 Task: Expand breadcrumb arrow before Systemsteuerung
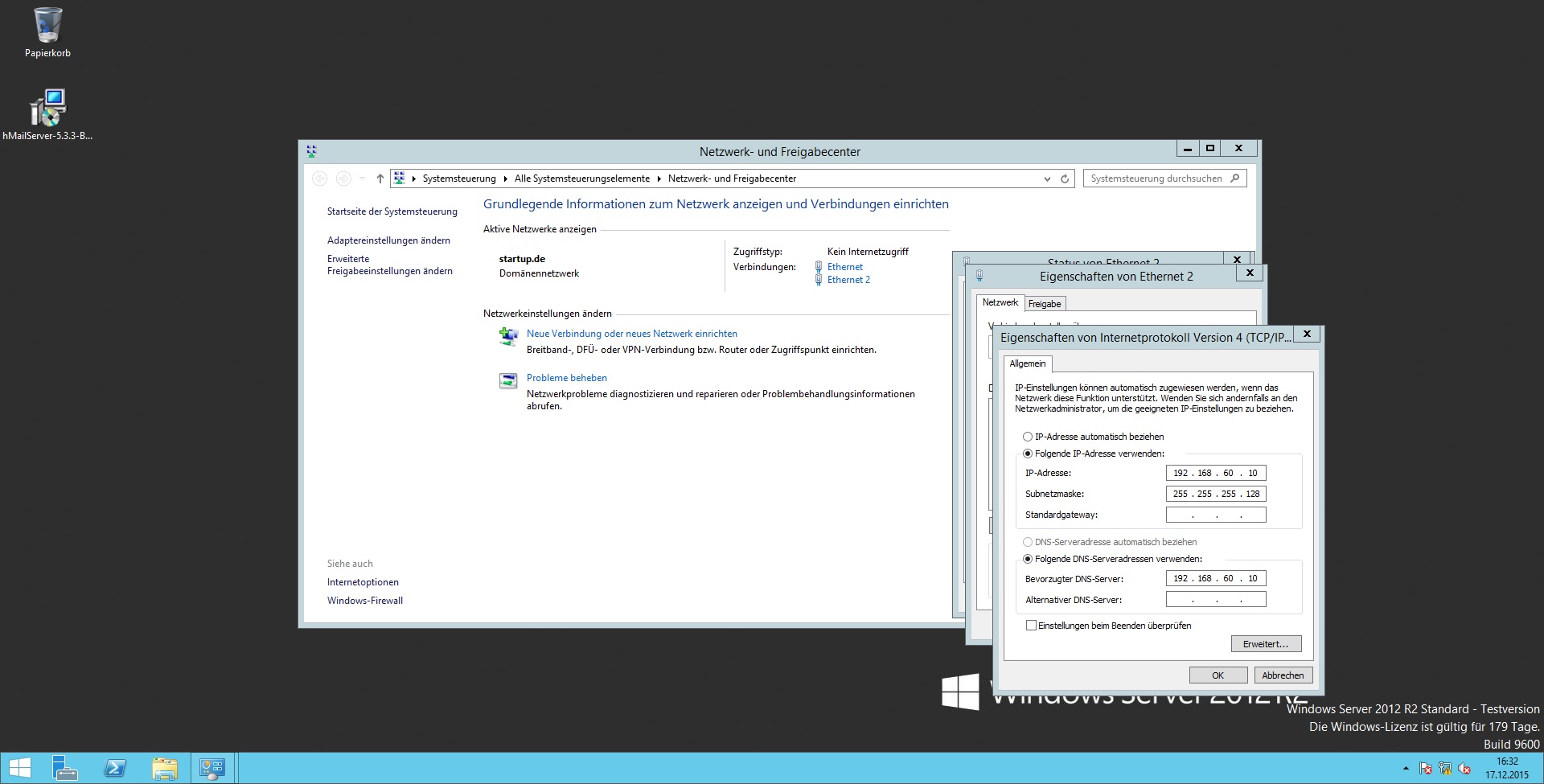coord(414,179)
